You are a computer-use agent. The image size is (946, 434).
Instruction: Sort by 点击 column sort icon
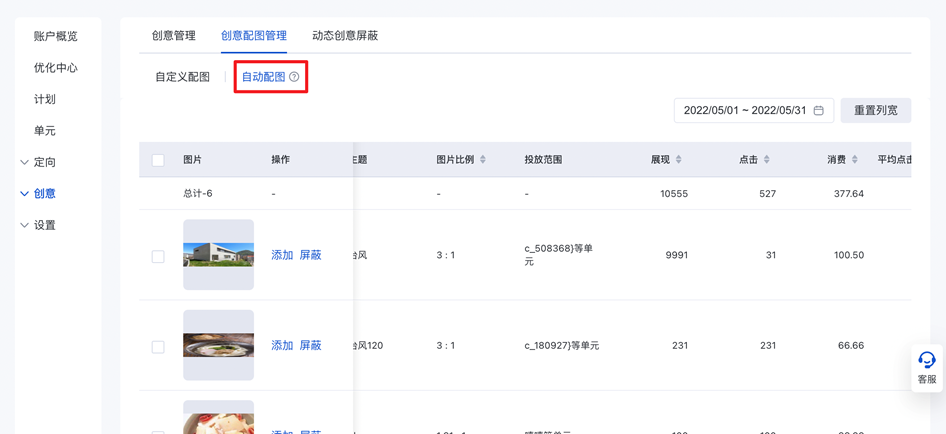click(x=767, y=160)
